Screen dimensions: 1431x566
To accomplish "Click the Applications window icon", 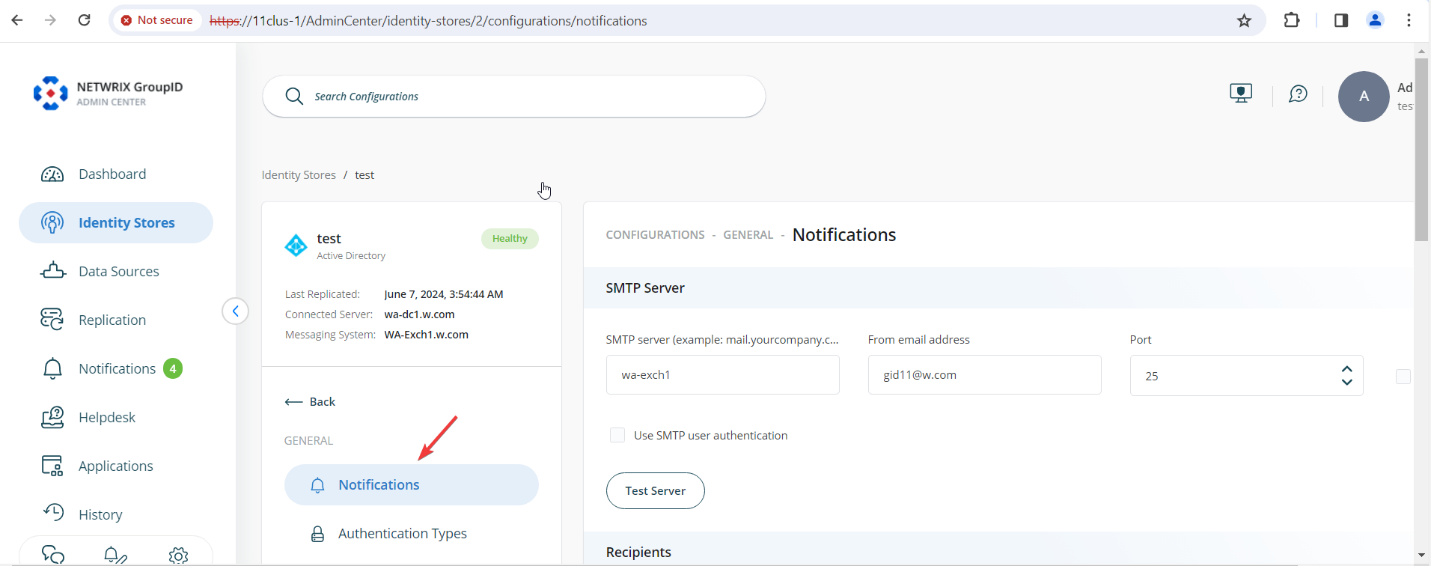I will pos(52,465).
